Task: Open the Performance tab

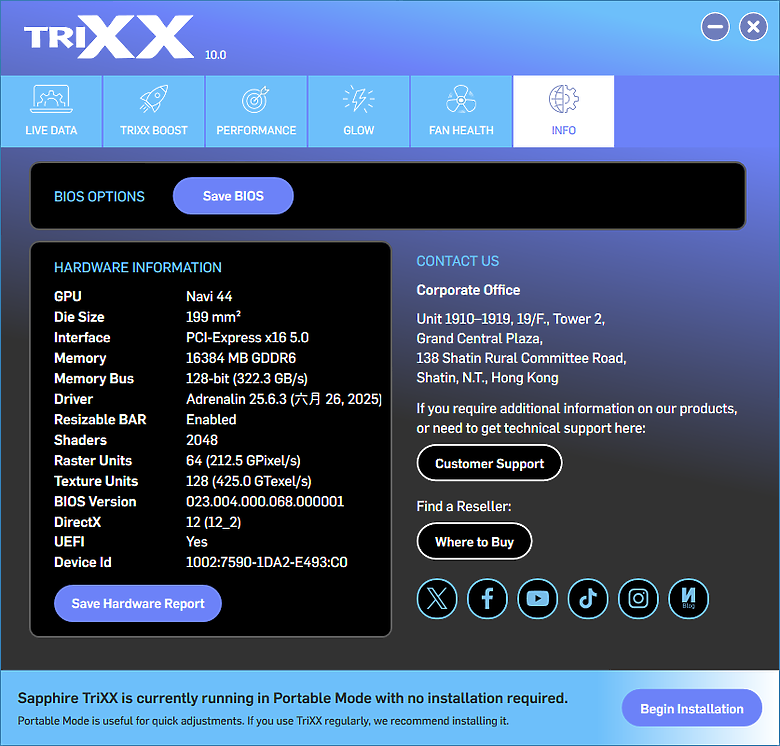Action: coord(256,111)
